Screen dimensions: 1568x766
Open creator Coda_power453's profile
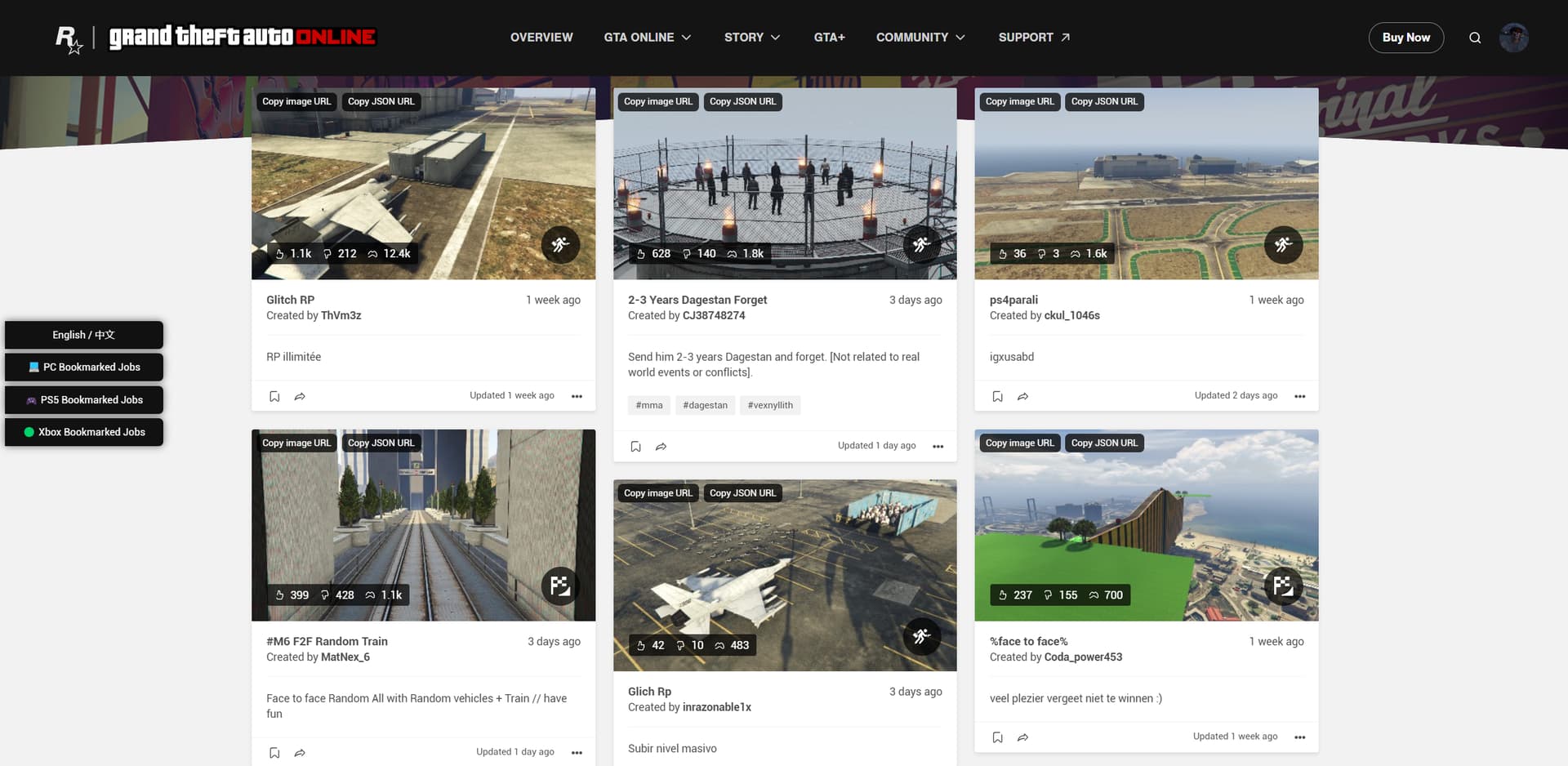coord(1084,657)
